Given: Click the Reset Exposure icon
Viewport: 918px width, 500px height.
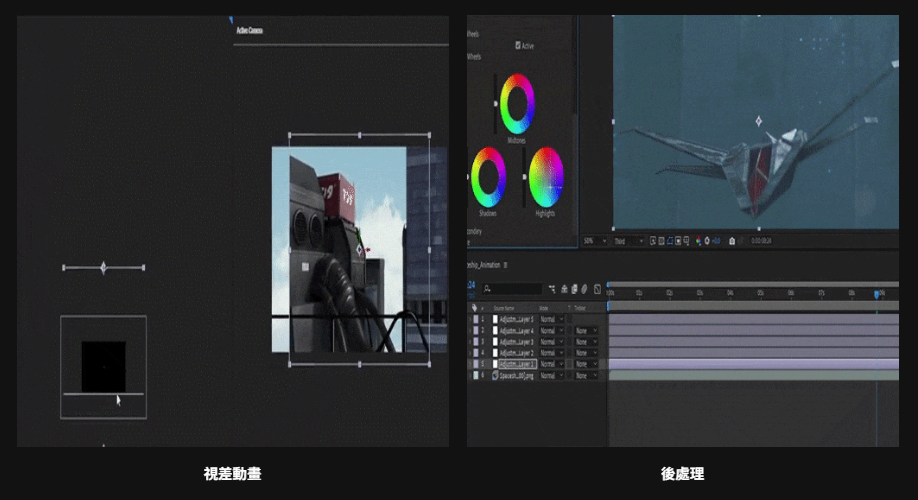Looking at the screenshot, I should coord(707,241).
